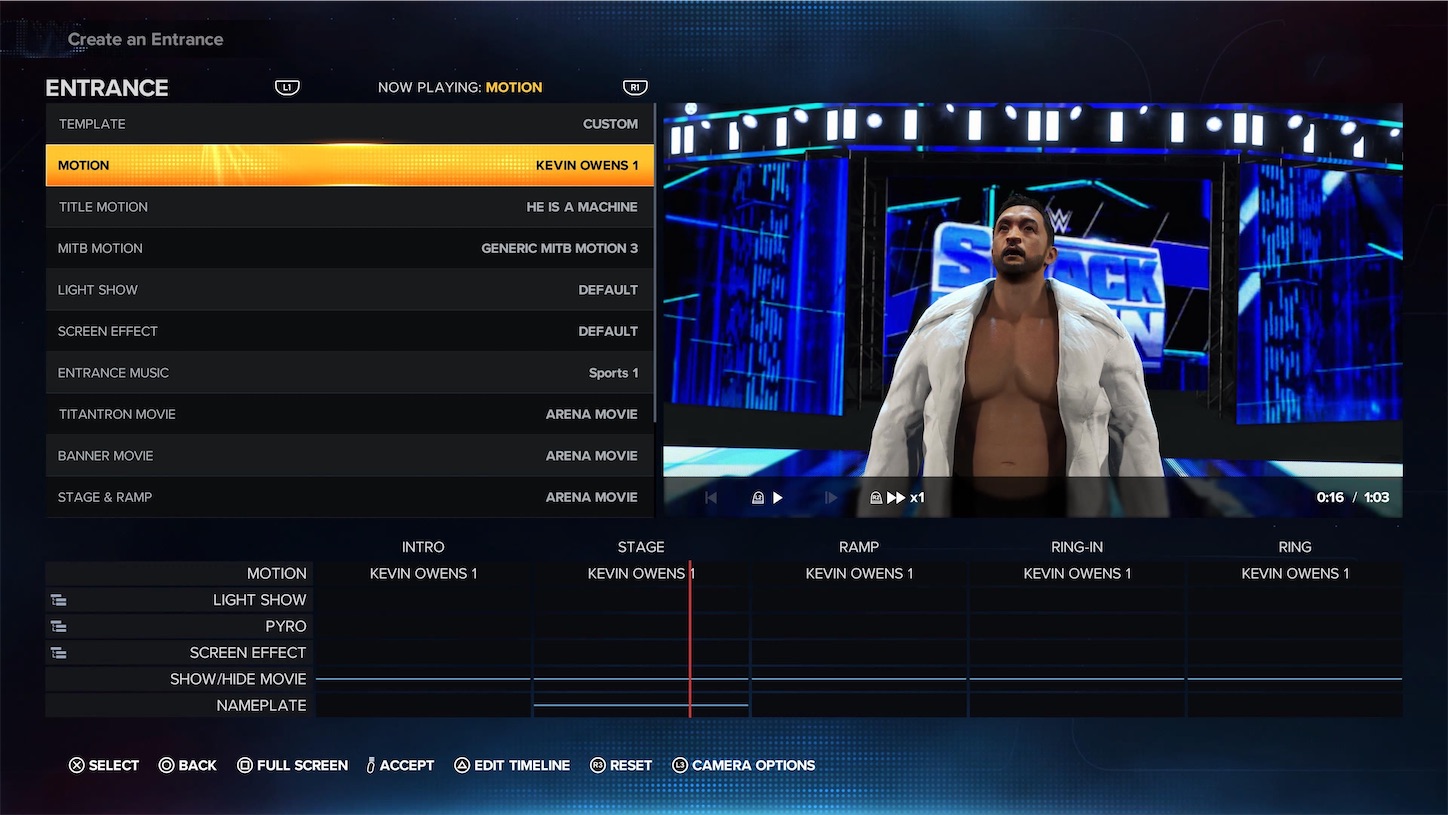Jump to the Intro timeline section
The width and height of the screenshot is (1448, 815).
coord(423,547)
